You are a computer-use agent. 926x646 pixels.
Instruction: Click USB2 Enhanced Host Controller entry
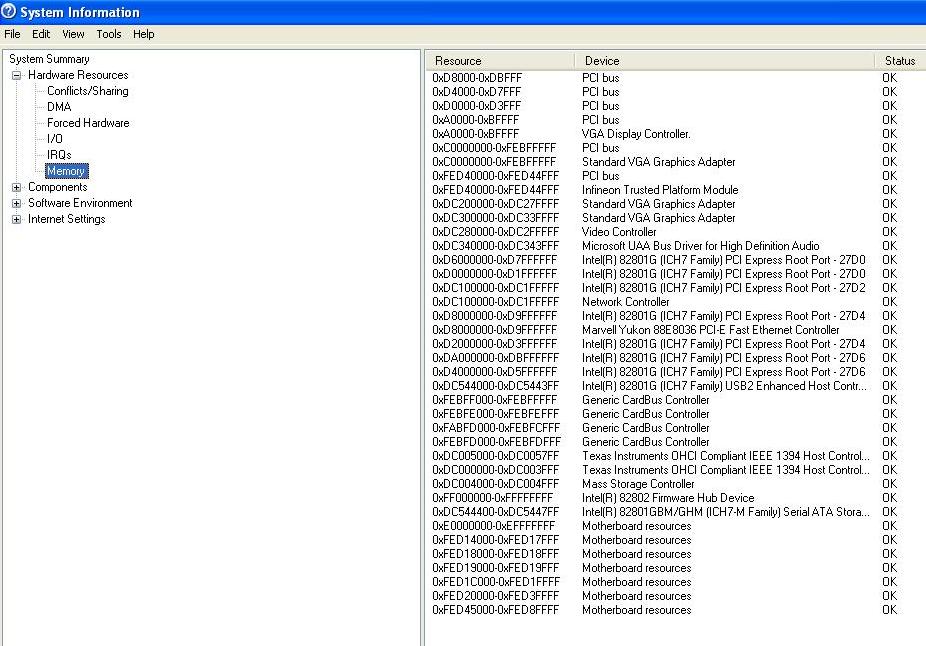coord(724,386)
